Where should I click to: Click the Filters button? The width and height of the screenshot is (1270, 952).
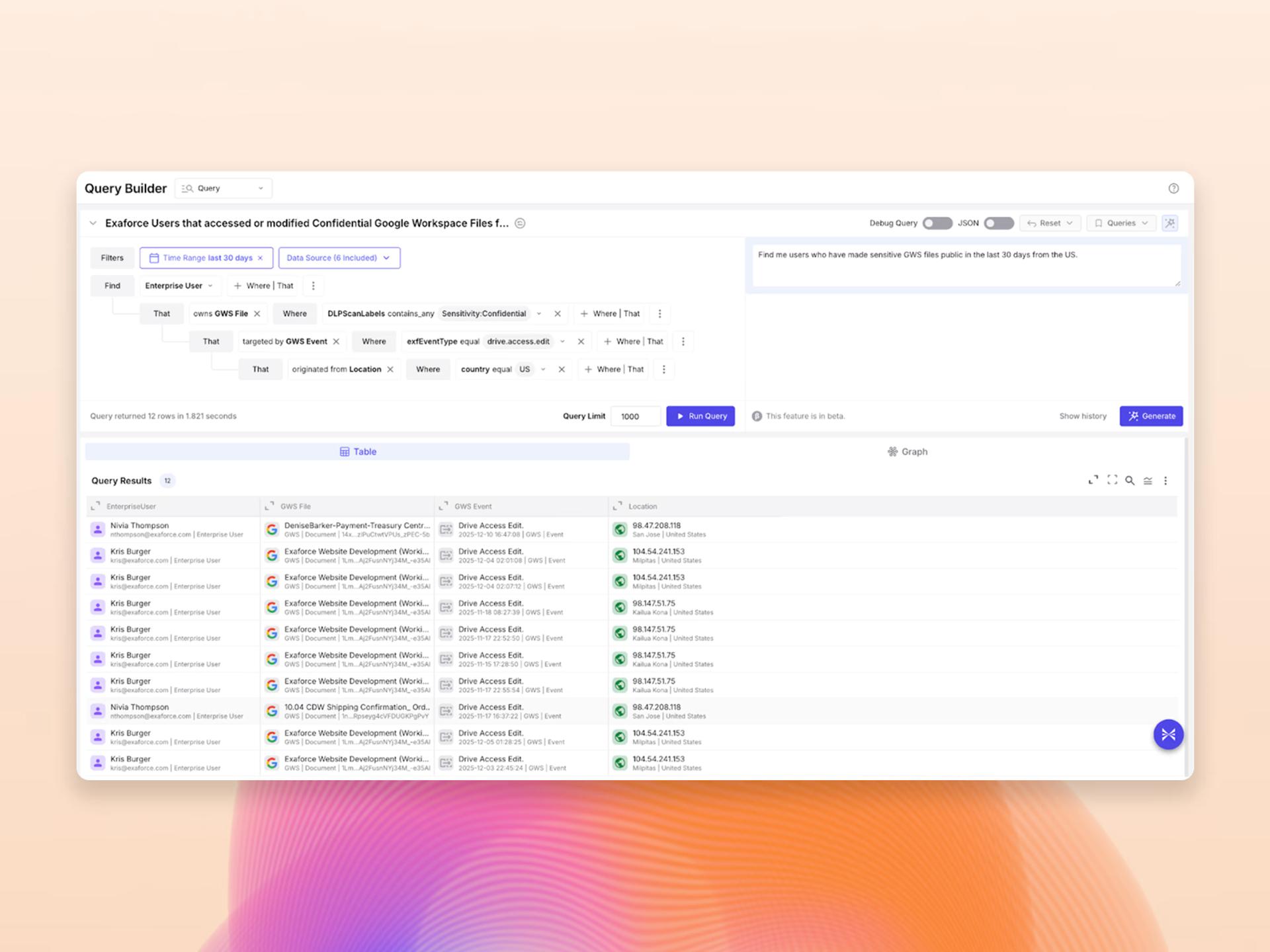click(x=112, y=258)
